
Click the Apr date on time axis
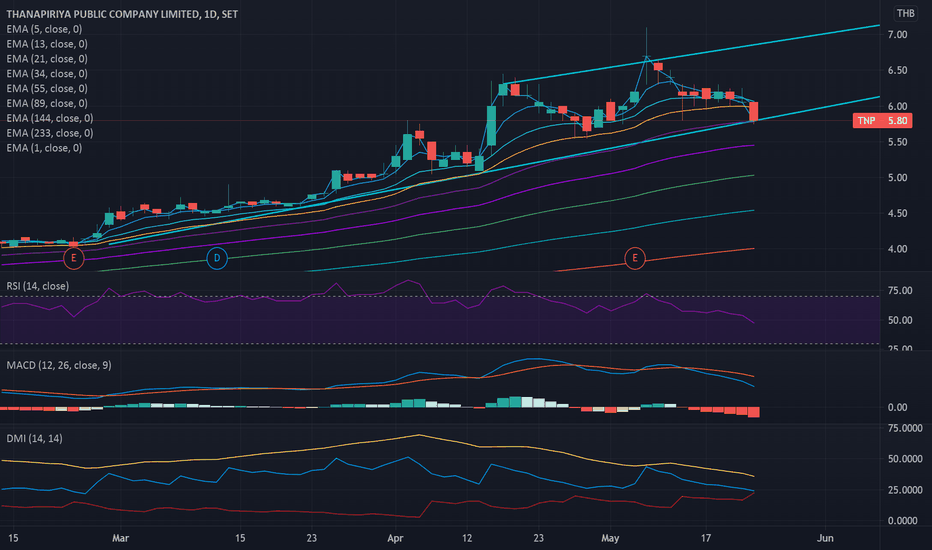click(x=395, y=538)
